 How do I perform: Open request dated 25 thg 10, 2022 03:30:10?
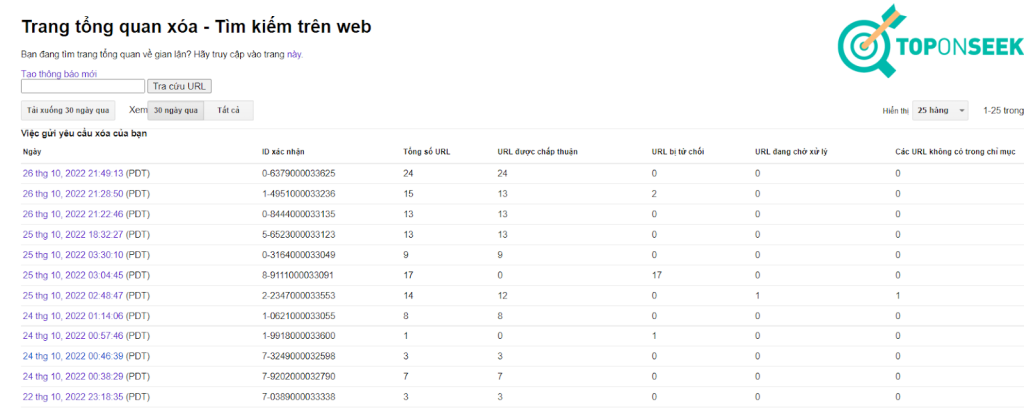click(x=72, y=255)
